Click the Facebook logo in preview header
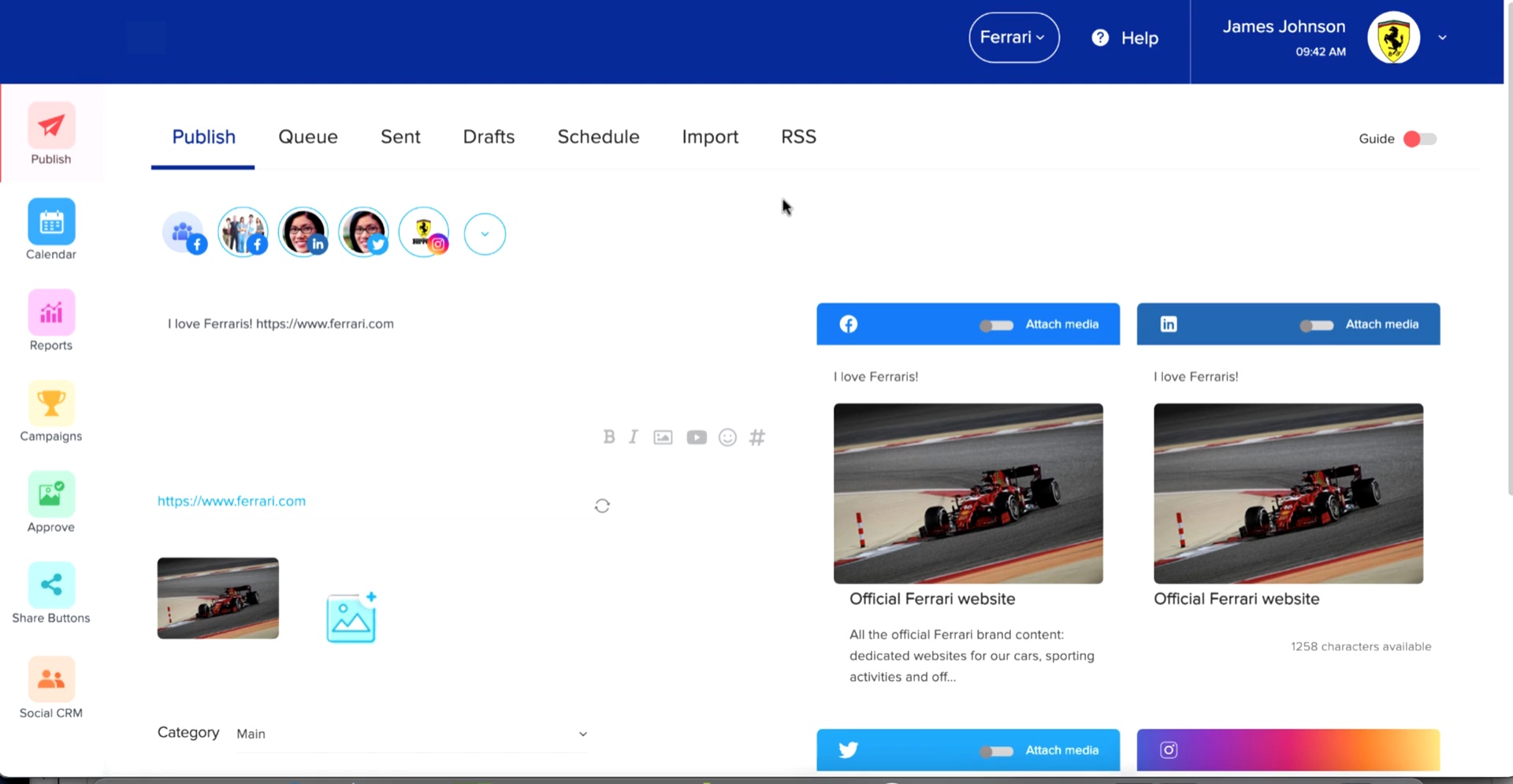The image size is (1513, 784). click(x=849, y=324)
